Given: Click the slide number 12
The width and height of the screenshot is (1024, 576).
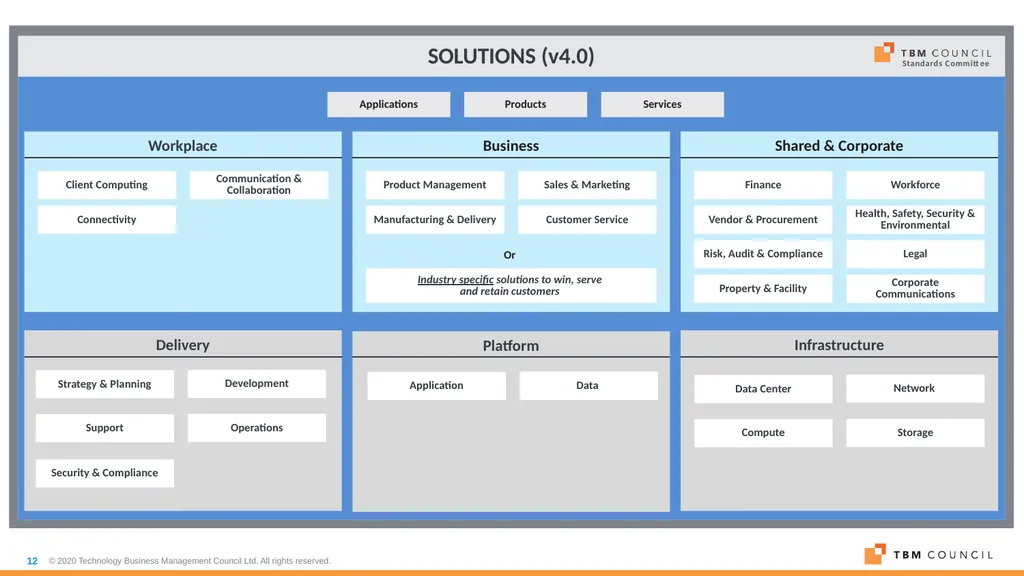Looking at the screenshot, I should coord(32,561).
